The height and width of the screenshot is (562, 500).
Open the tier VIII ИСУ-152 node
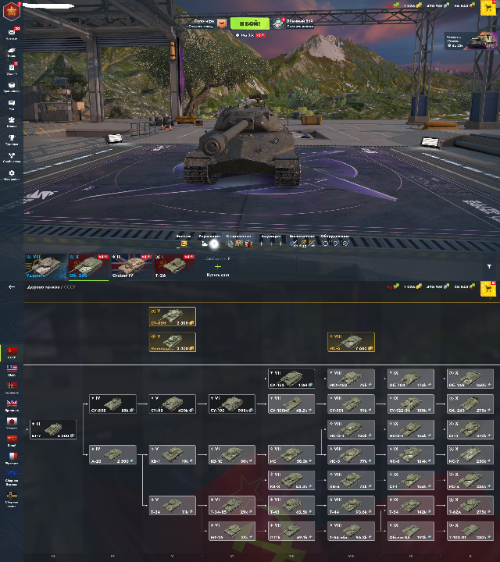click(351, 378)
